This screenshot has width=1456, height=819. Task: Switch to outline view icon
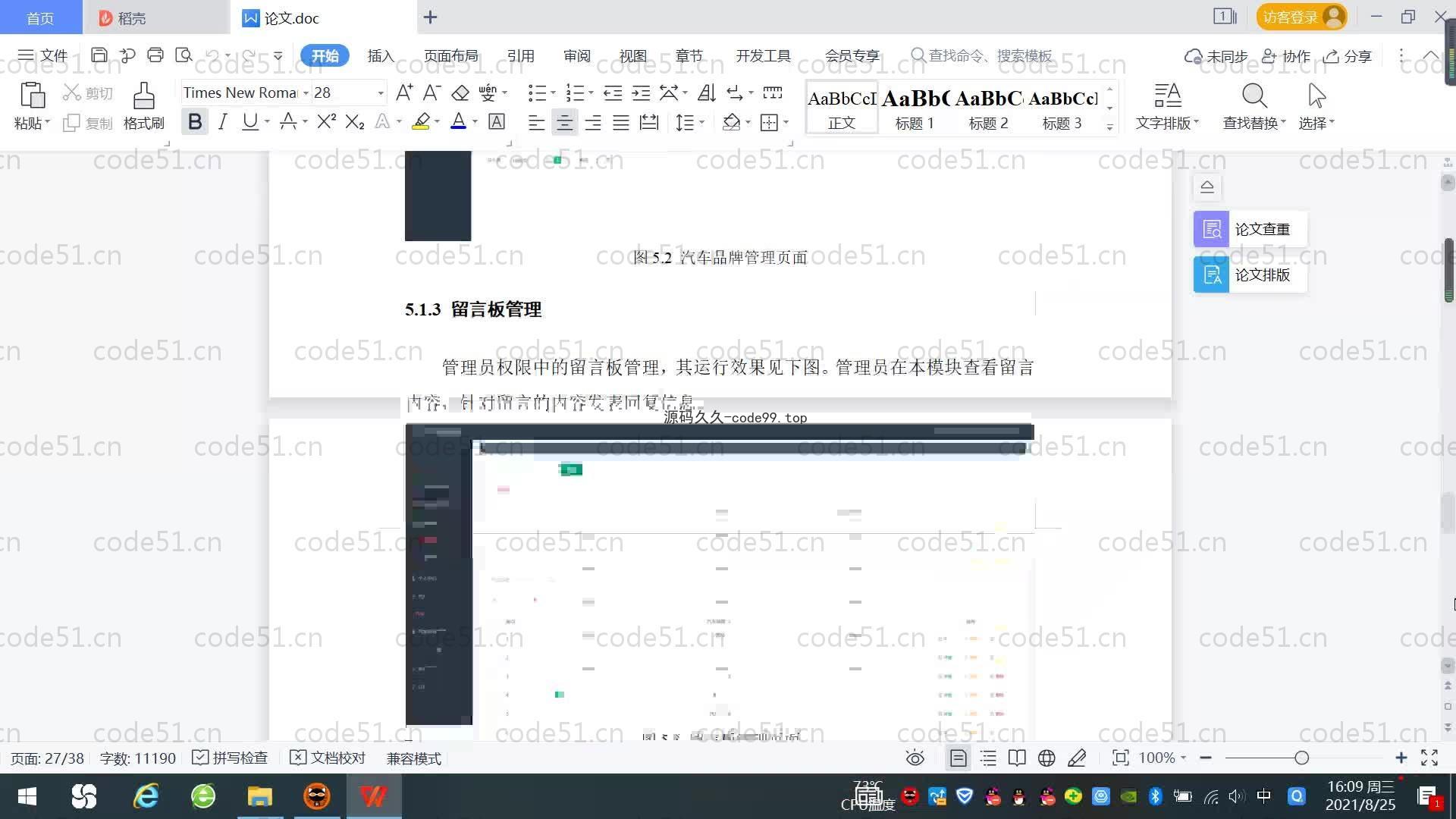point(988,758)
